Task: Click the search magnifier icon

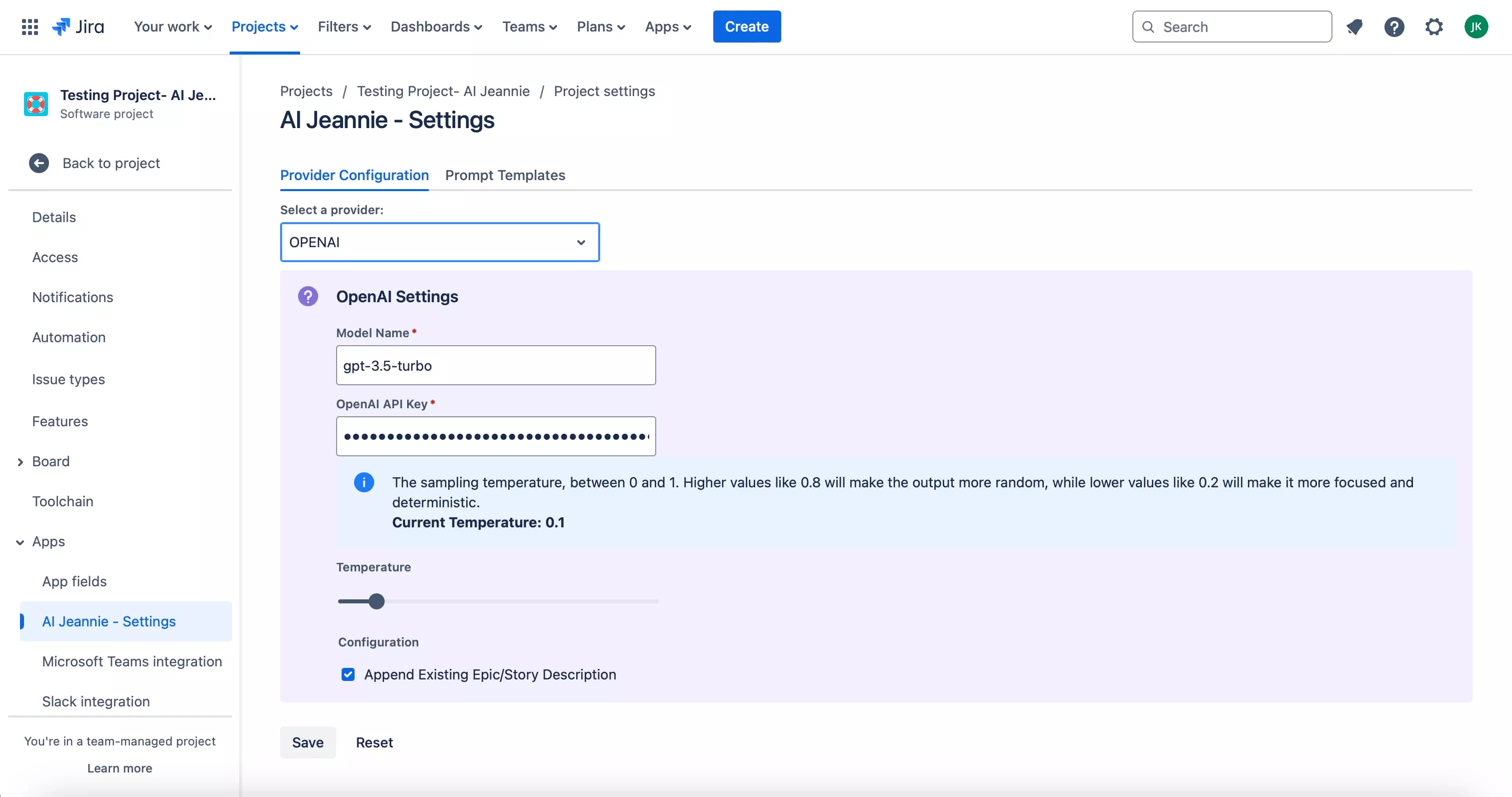Action: click(1149, 27)
